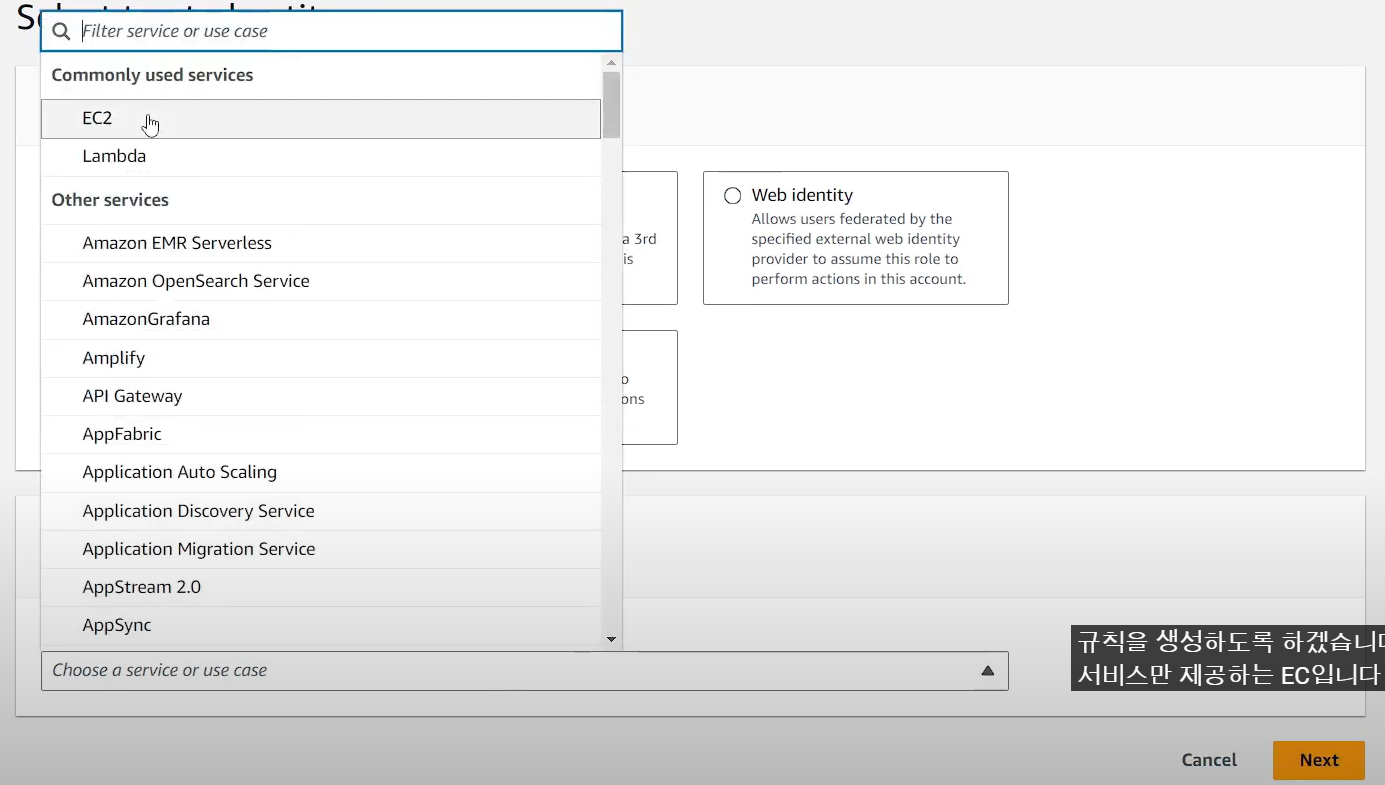This screenshot has height=785, width=1385.
Task: Click the search magnifier icon in filter box
Action: [62, 31]
